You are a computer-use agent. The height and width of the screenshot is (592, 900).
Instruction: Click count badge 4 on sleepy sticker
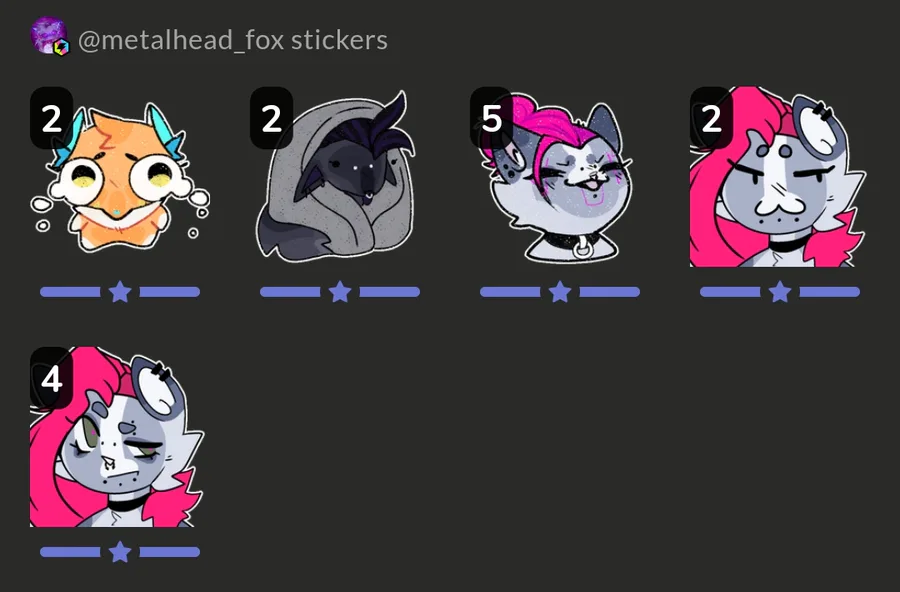[x=52, y=378]
